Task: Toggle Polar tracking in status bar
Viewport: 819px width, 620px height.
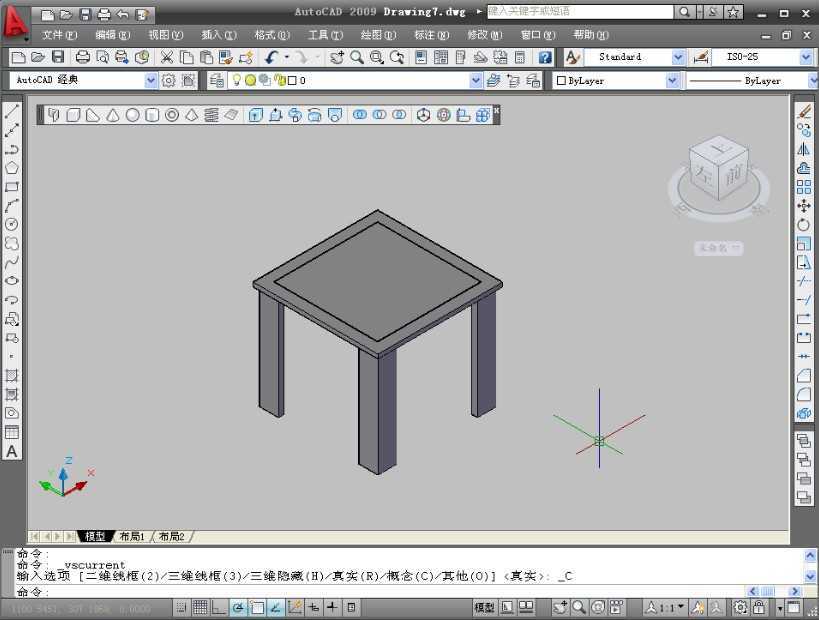Action: pos(238,607)
